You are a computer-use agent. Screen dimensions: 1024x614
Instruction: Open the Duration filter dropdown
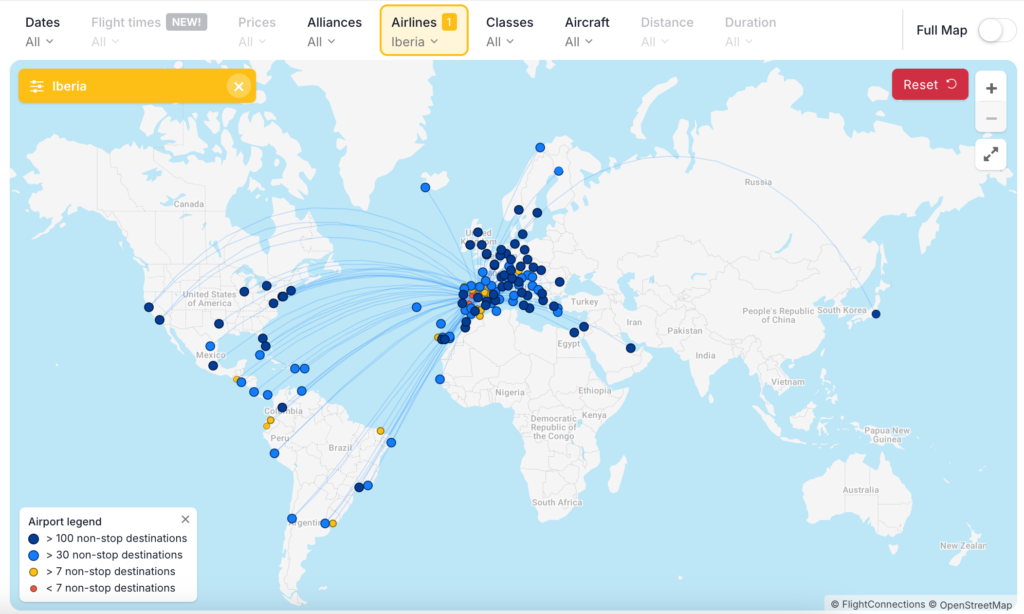750,31
